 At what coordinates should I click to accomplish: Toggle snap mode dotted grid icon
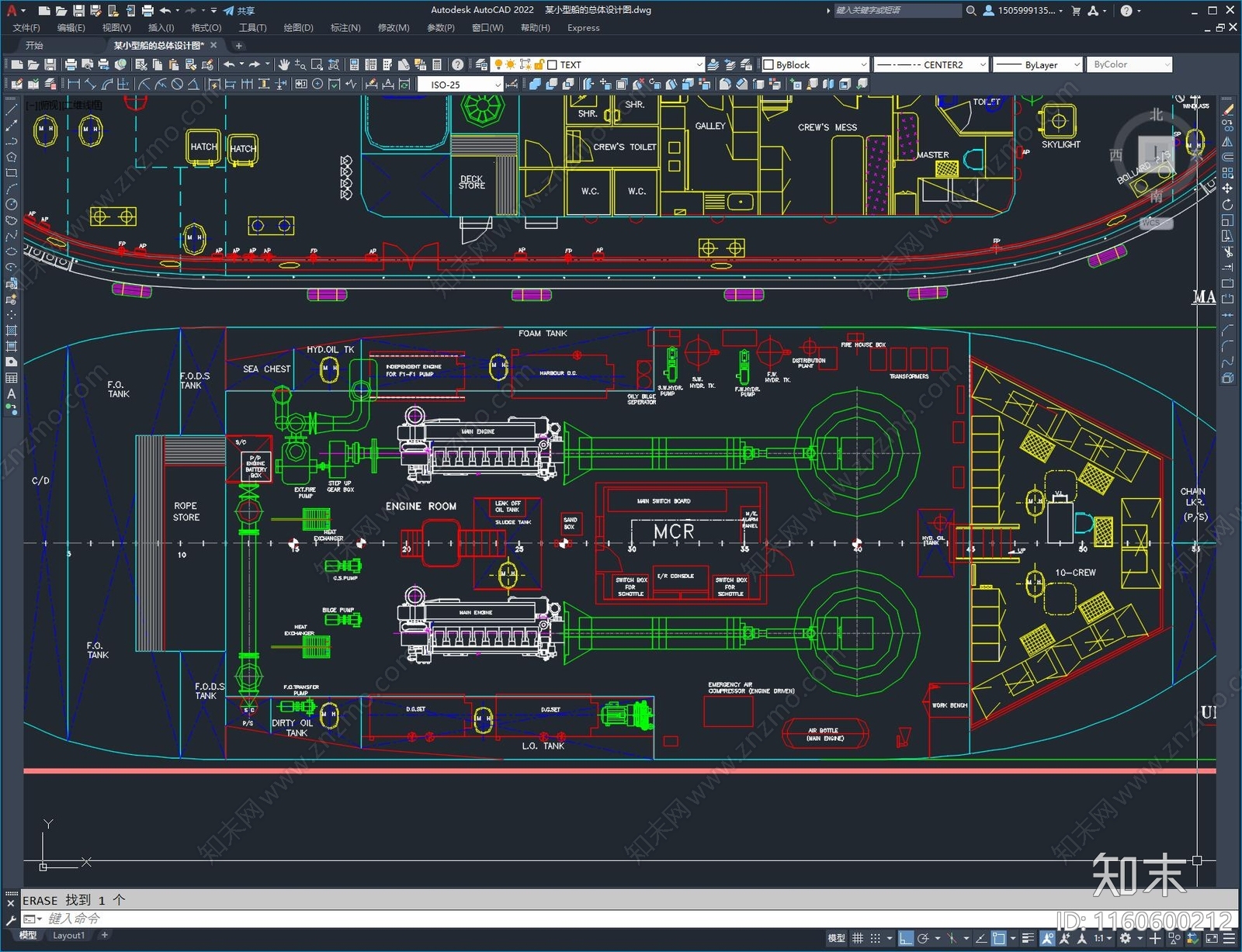(x=875, y=939)
